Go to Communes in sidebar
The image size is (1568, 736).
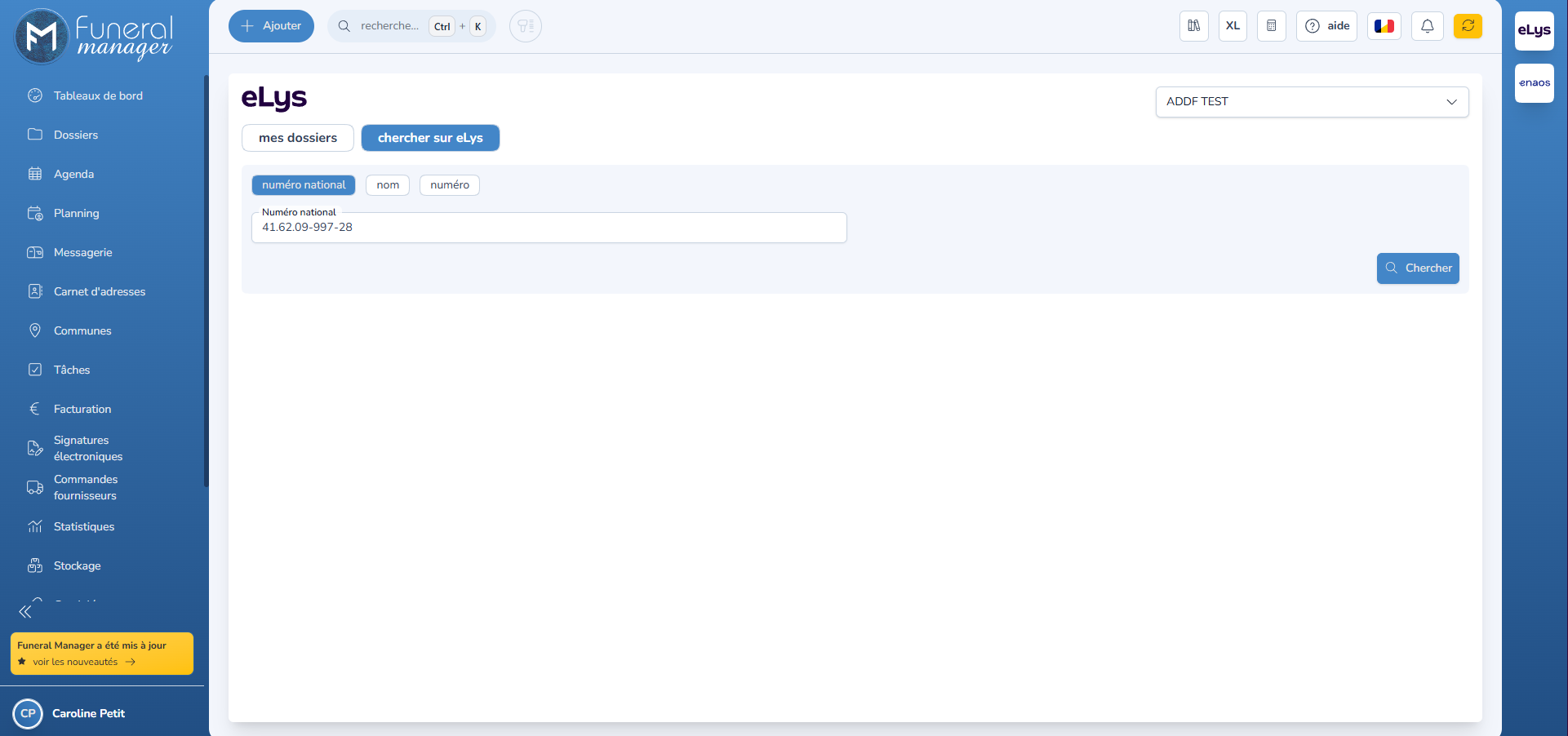click(x=82, y=330)
